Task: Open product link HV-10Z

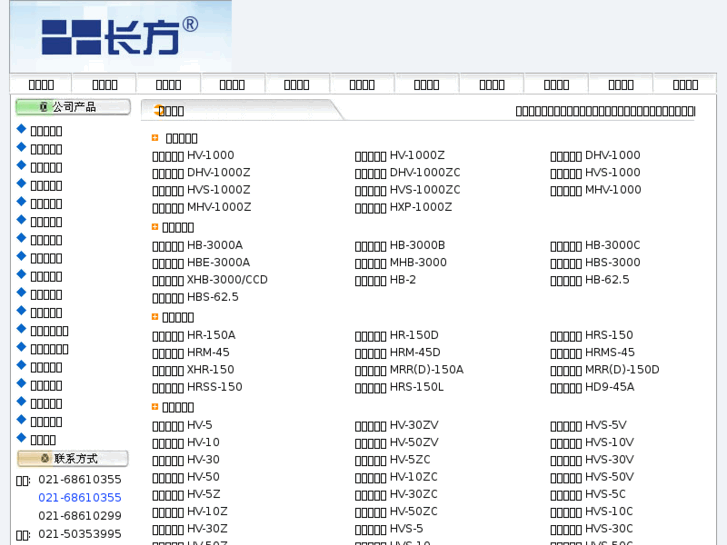Action: [x=190, y=512]
